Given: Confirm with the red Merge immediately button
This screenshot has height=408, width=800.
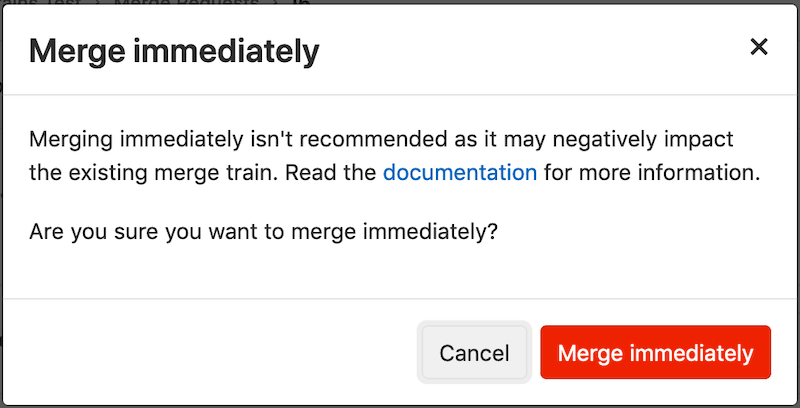Looking at the screenshot, I should point(655,353).
